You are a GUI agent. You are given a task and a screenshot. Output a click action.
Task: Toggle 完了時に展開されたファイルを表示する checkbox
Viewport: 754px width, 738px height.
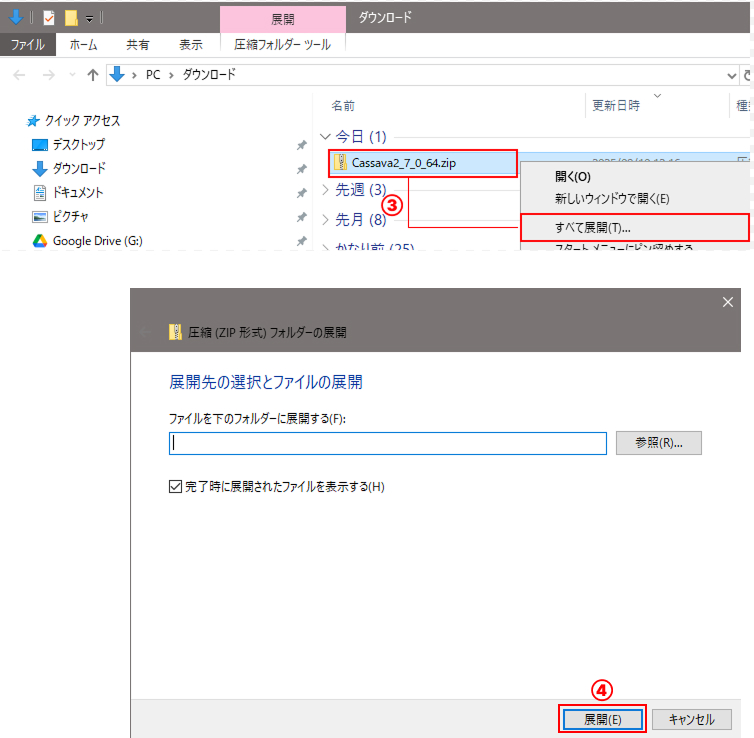177,487
